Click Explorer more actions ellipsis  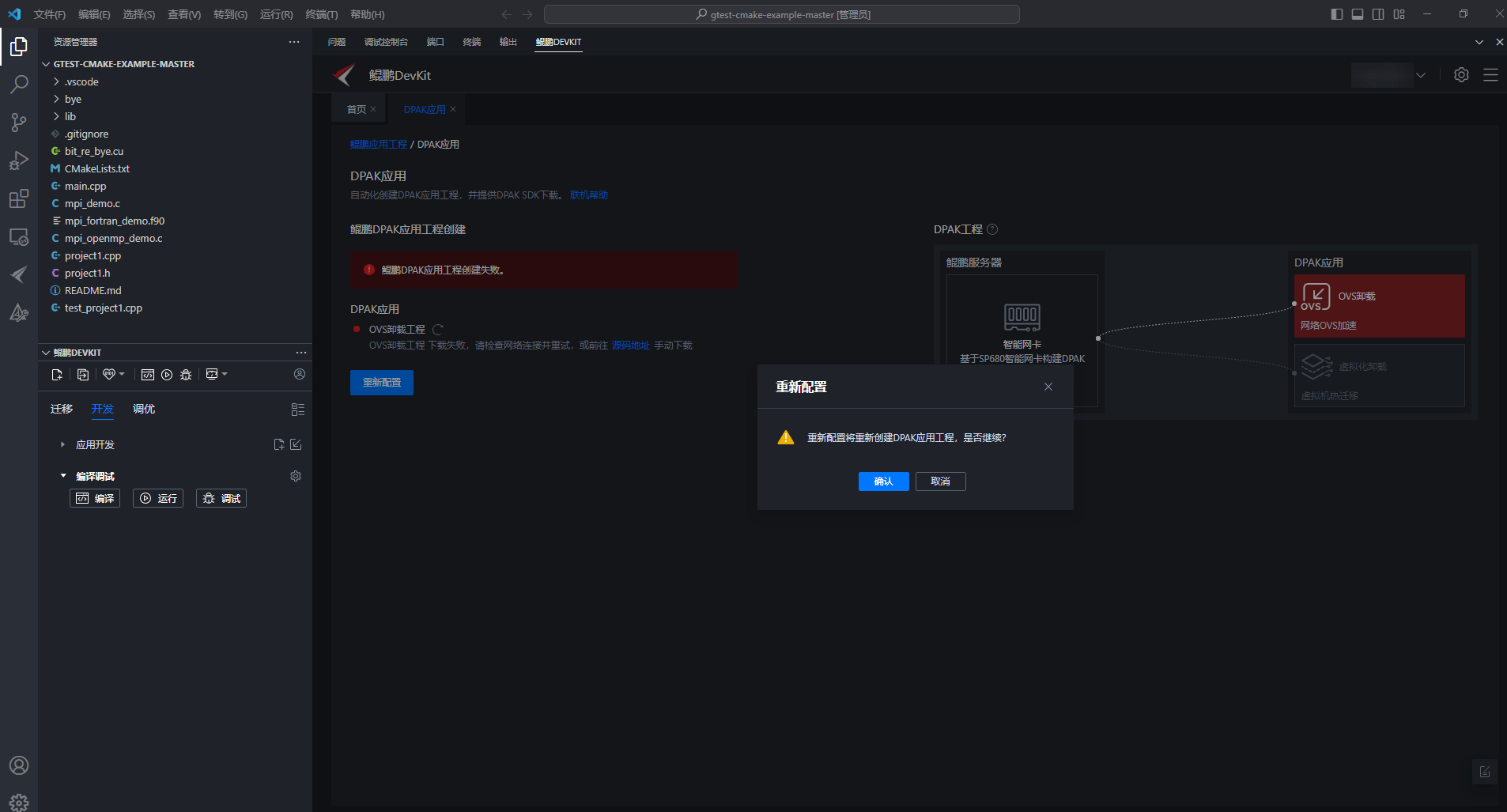coord(294,42)
